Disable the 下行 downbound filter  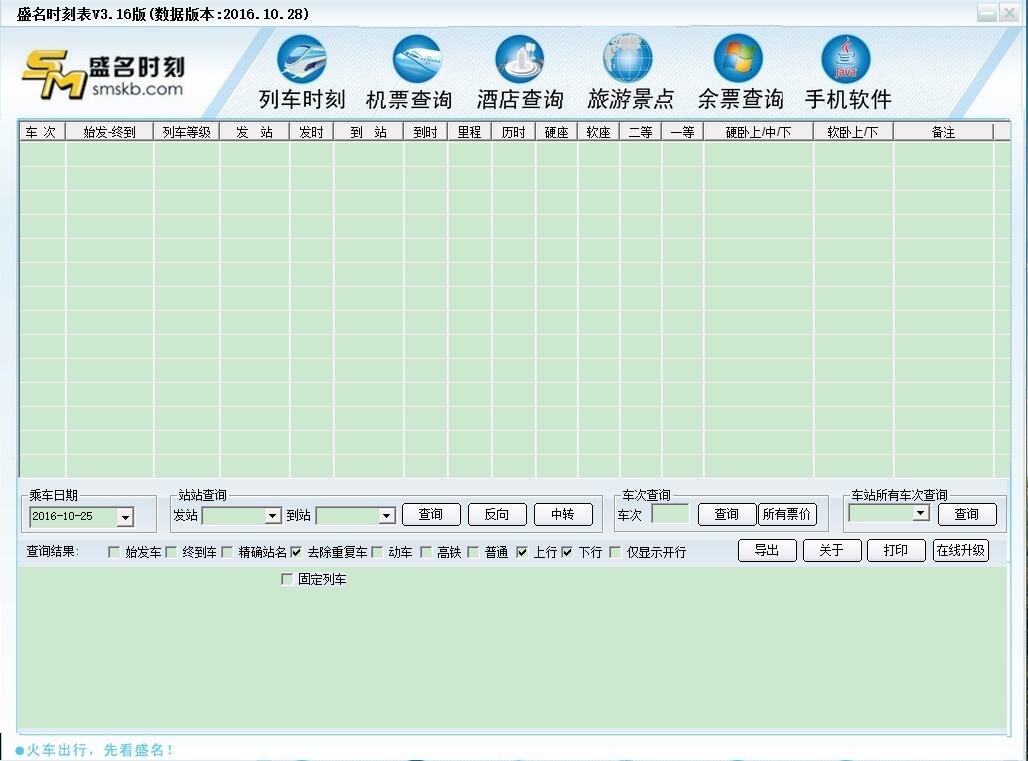(x=567, y=551)
